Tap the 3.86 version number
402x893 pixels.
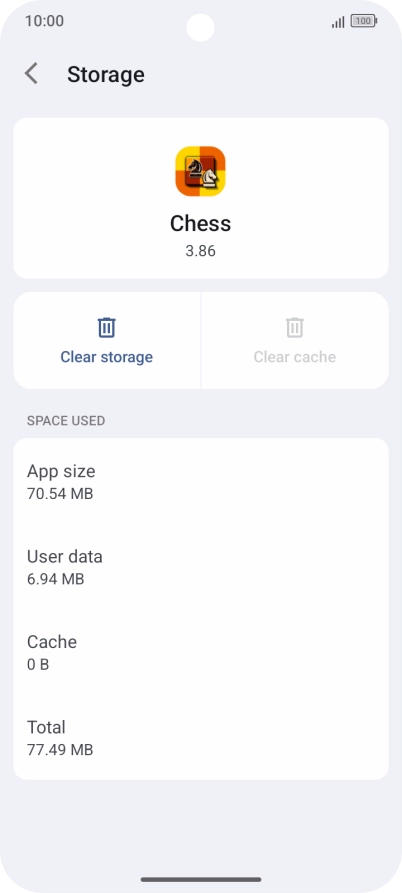(200, 251)
